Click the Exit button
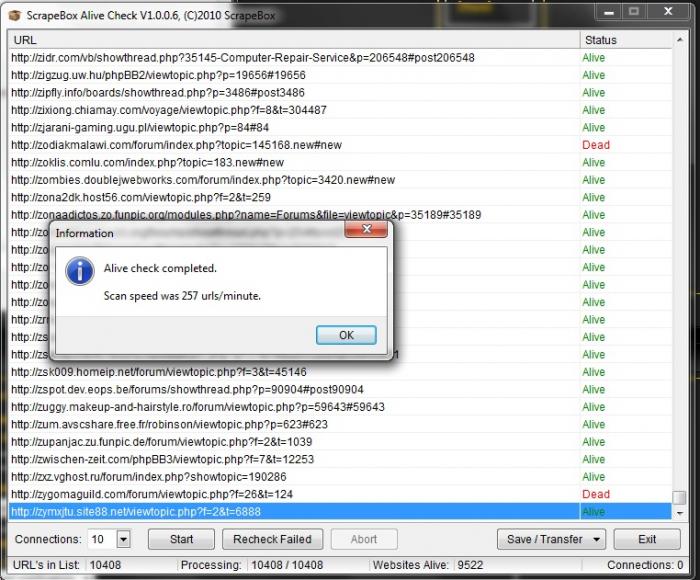This screenshot has width=700, height=580. (647, 539)
